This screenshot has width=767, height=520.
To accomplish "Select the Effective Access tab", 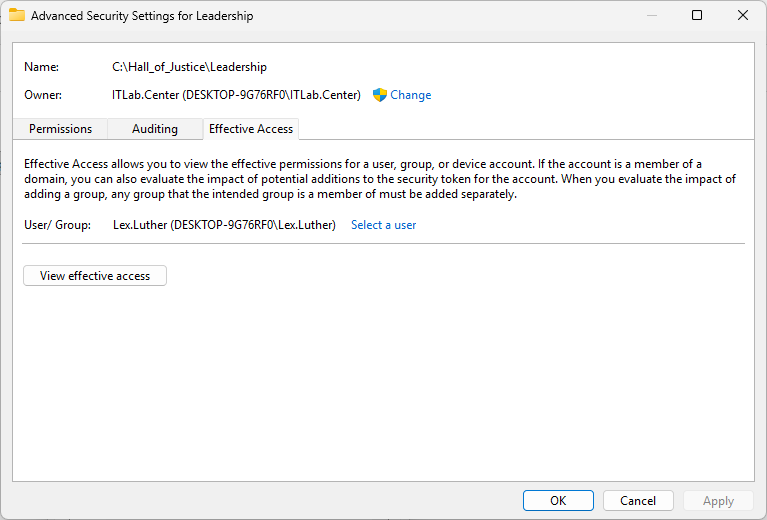I will 251,129.
